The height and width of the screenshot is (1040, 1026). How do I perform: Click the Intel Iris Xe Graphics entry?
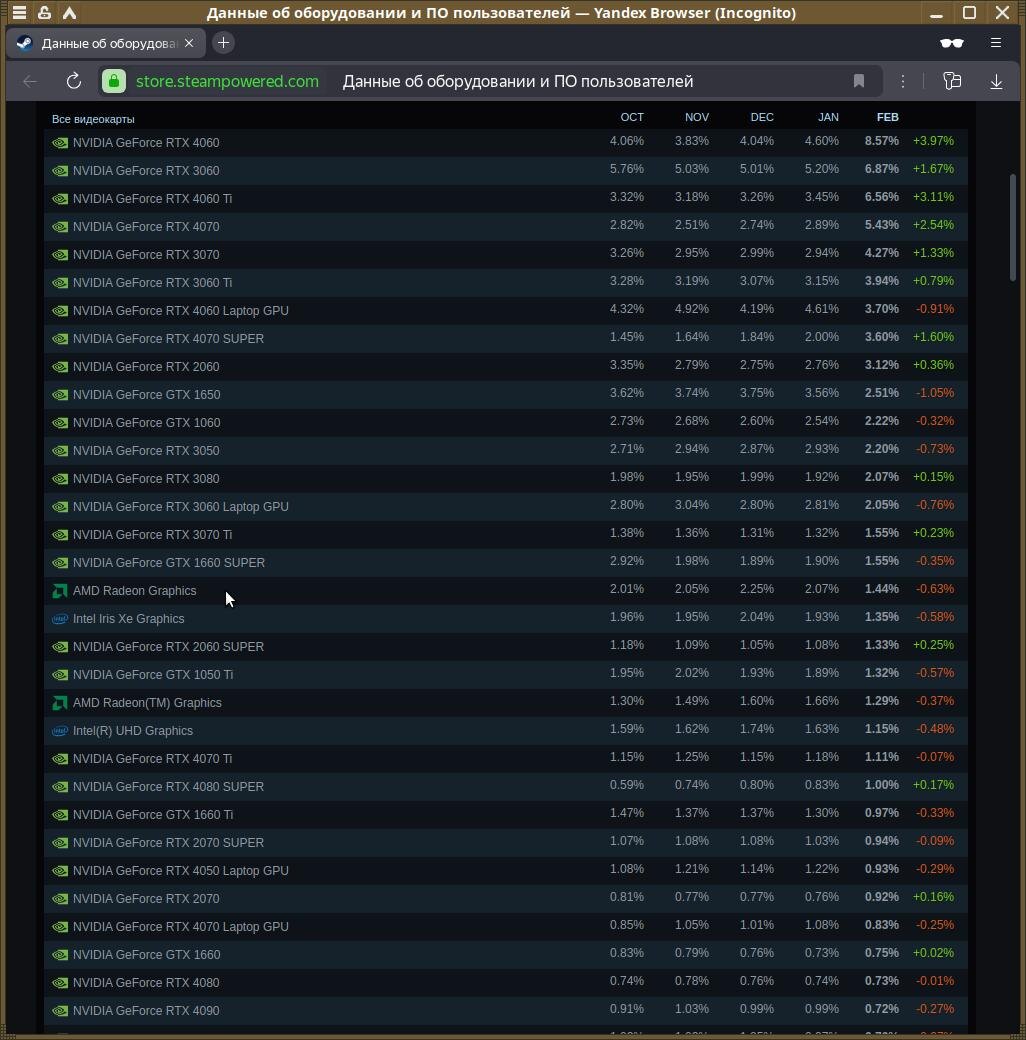click(x=128, y=618)
